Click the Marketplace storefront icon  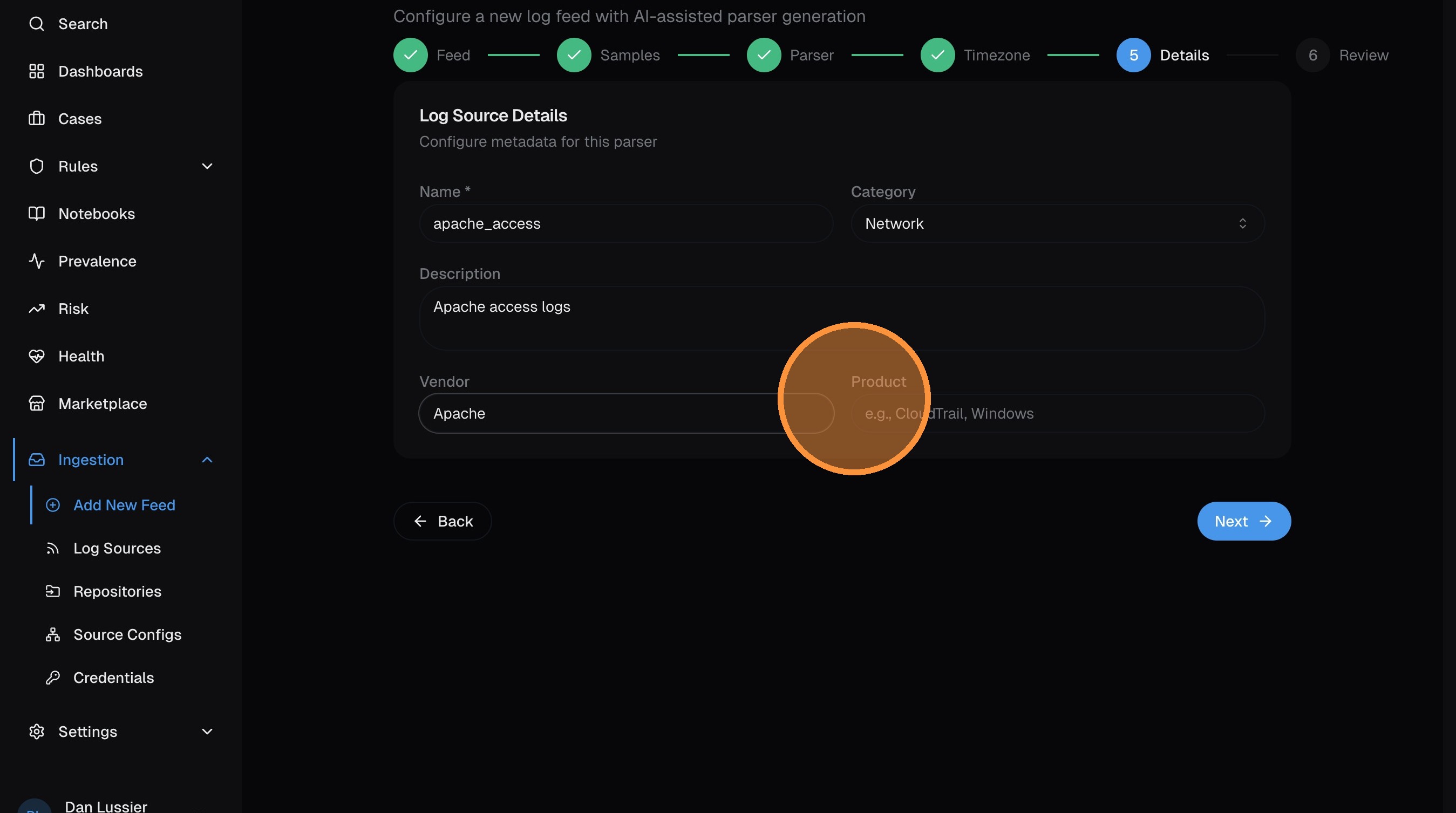click(x=37, y=404)
